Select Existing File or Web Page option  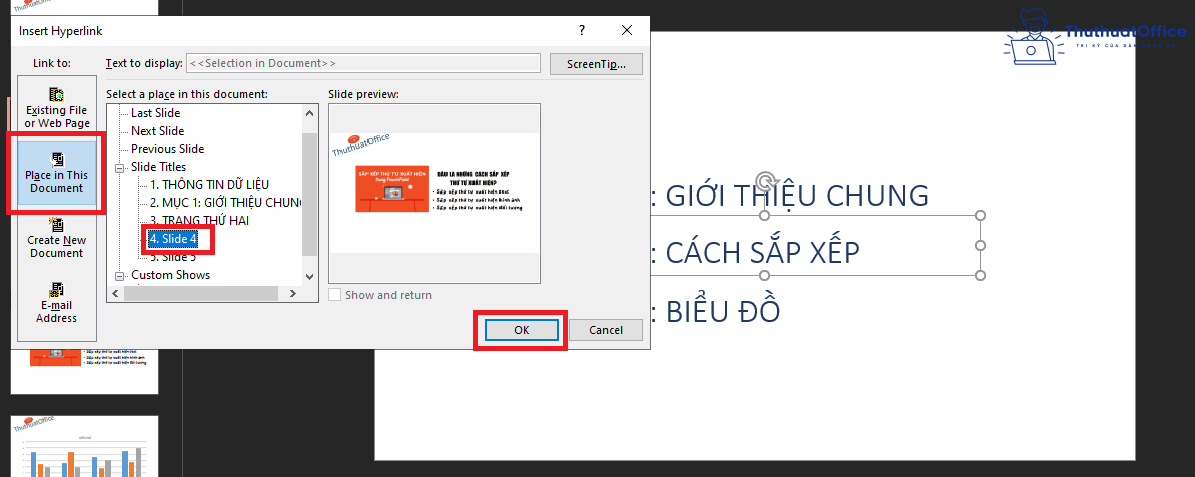pyautogui.click(x=57, y=107)
